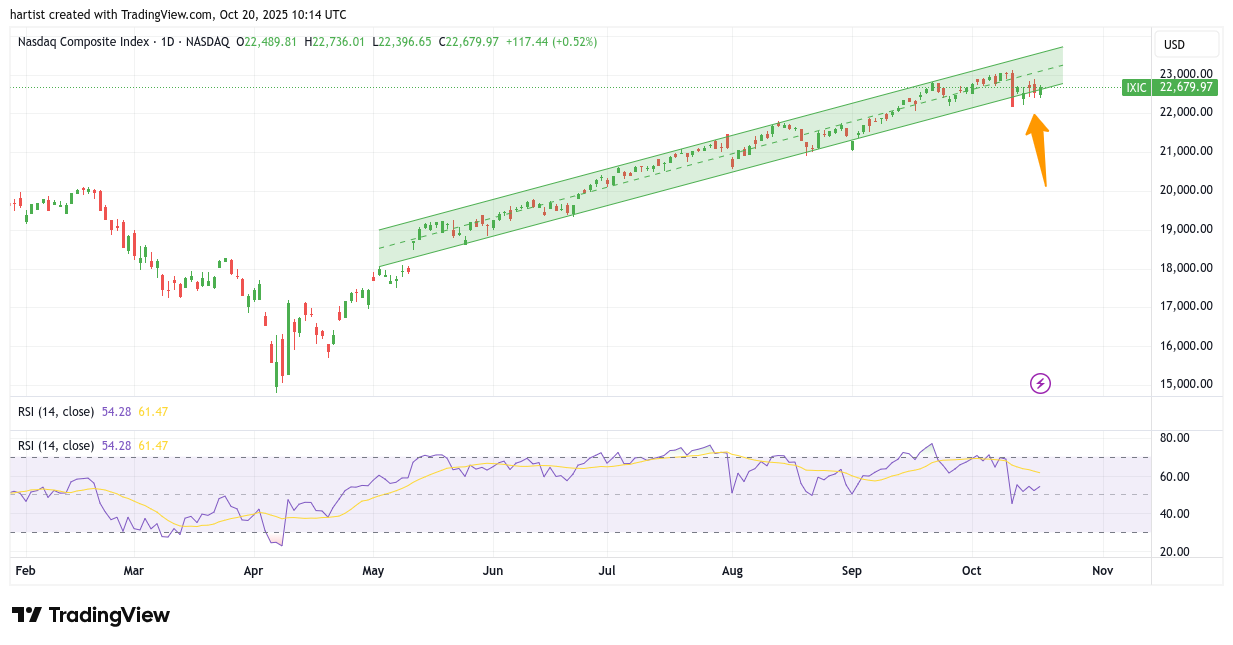Click the Nov label on time axis
This screenshot has height=645, width=1233.
coord(1102,571)
